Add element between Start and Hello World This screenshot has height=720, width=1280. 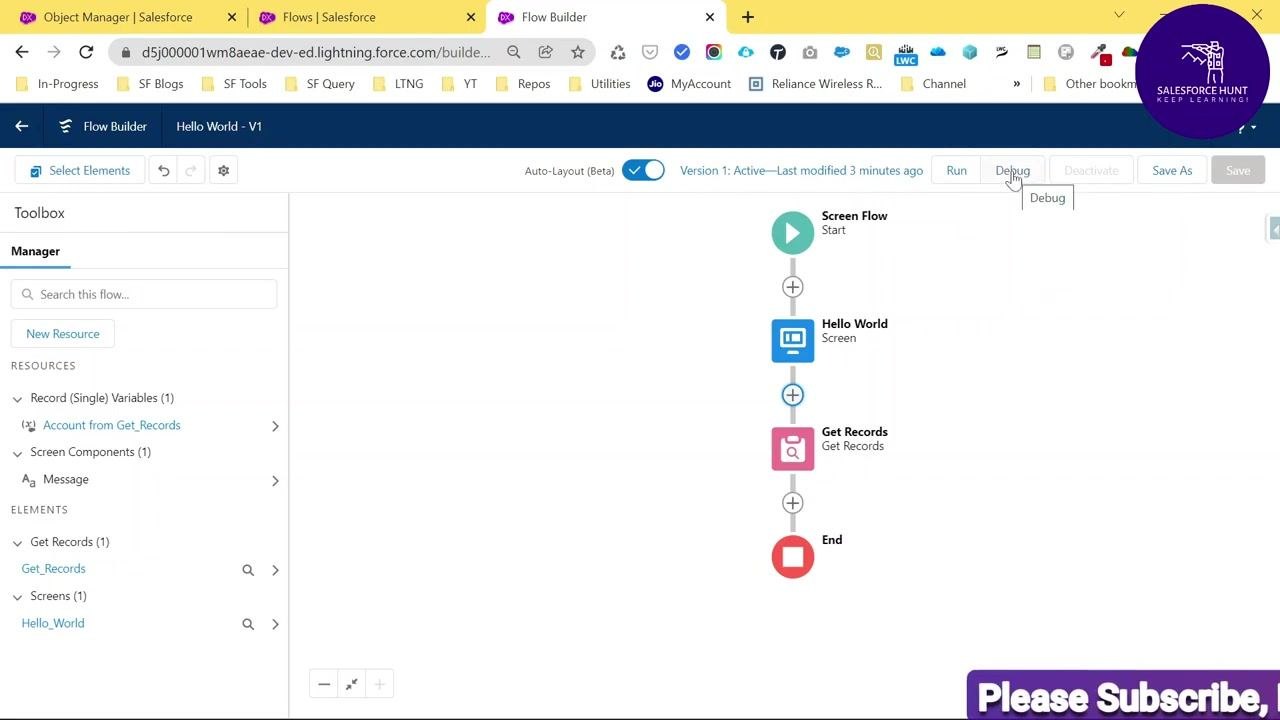click(793, 287)
